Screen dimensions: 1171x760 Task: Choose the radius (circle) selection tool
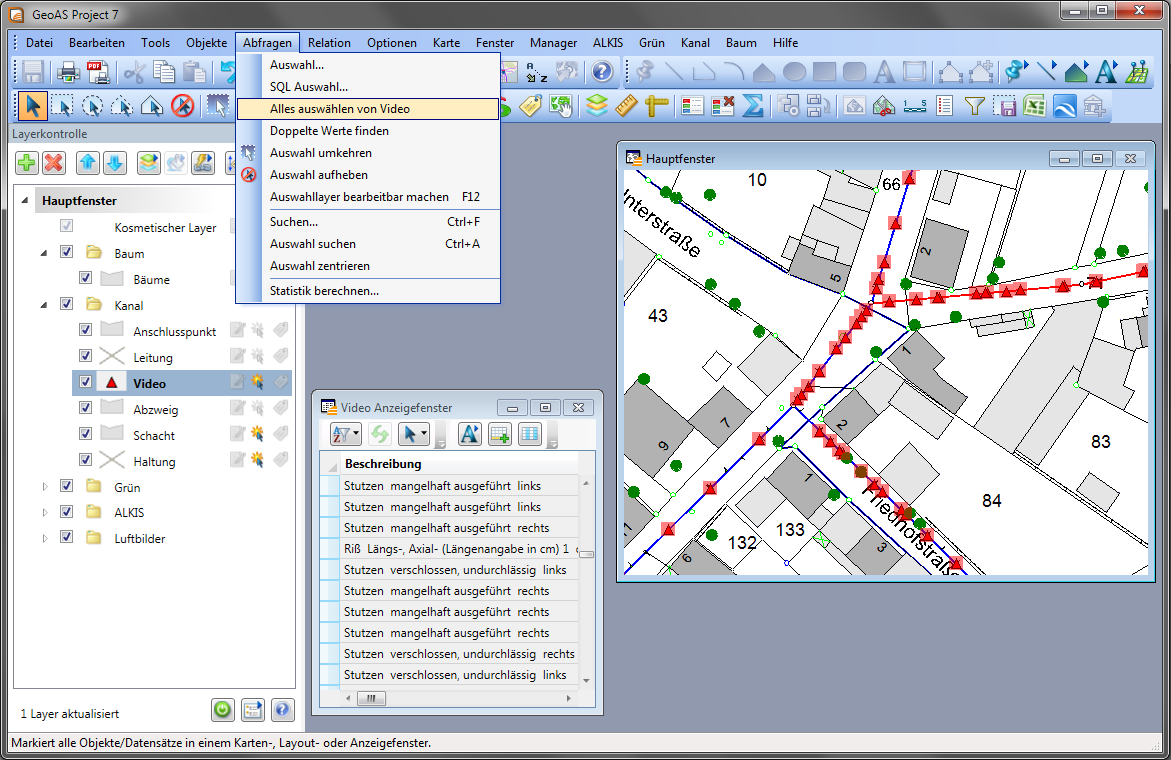pyautogui.click(x=93, y=106)
